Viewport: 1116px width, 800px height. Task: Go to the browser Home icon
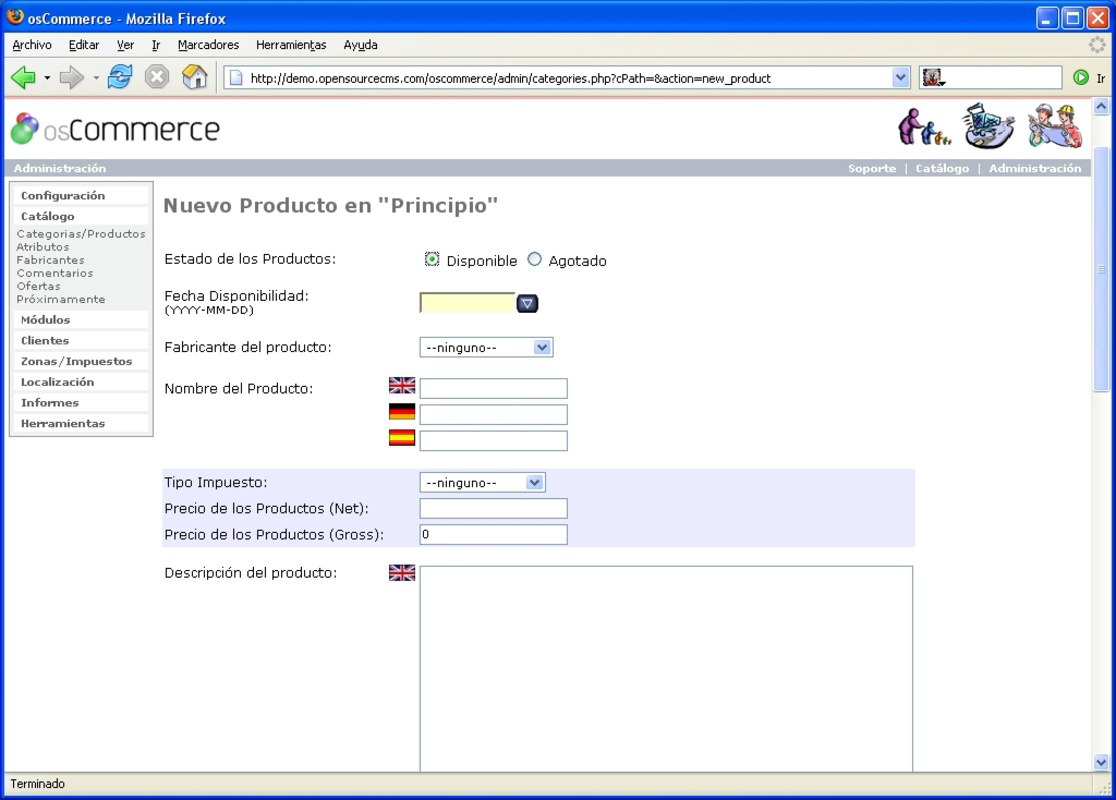point(194,76)
